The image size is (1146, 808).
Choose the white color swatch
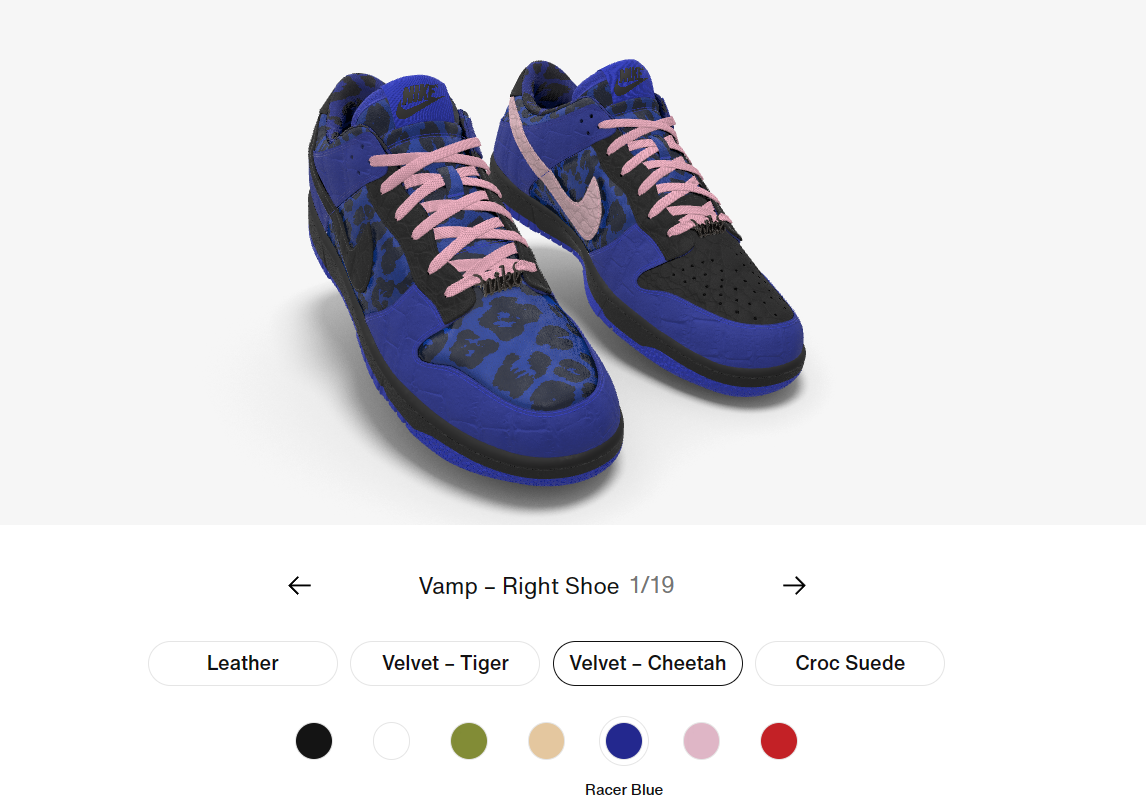click(x=392, y=741)
